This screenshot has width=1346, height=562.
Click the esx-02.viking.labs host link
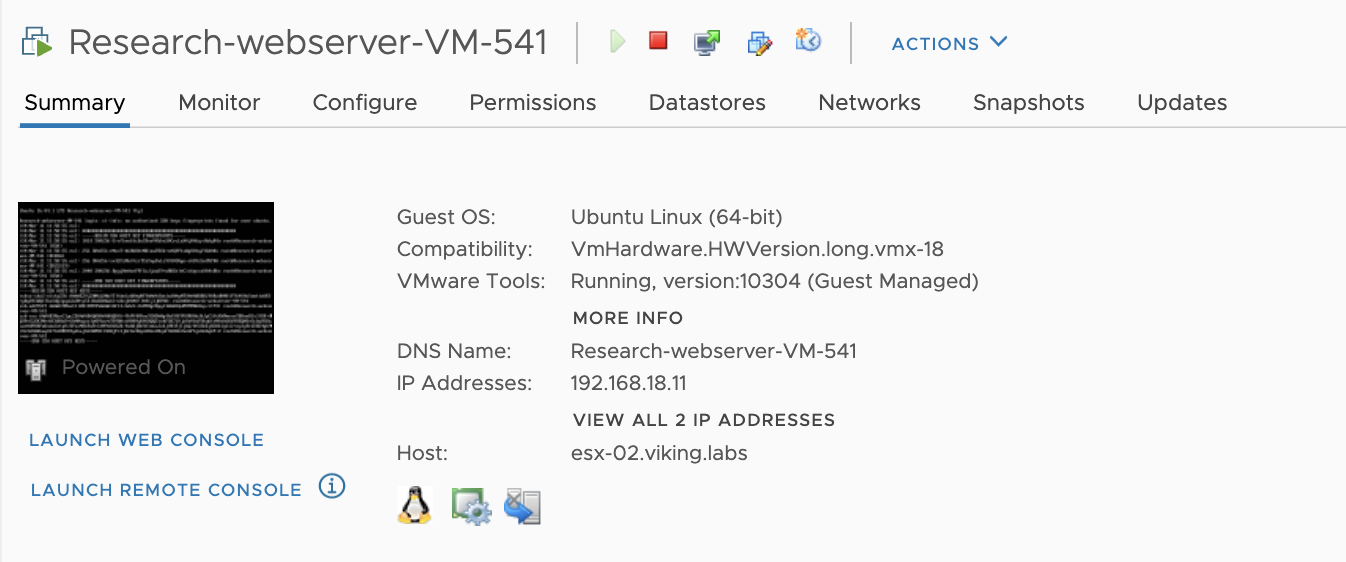pos(659,453)
